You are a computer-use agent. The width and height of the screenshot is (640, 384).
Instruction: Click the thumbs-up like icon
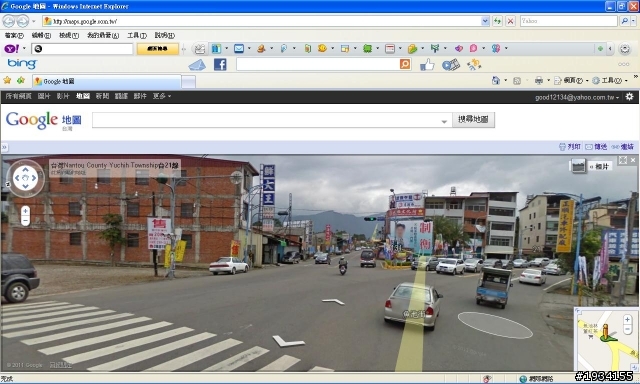tap(427, 64)
